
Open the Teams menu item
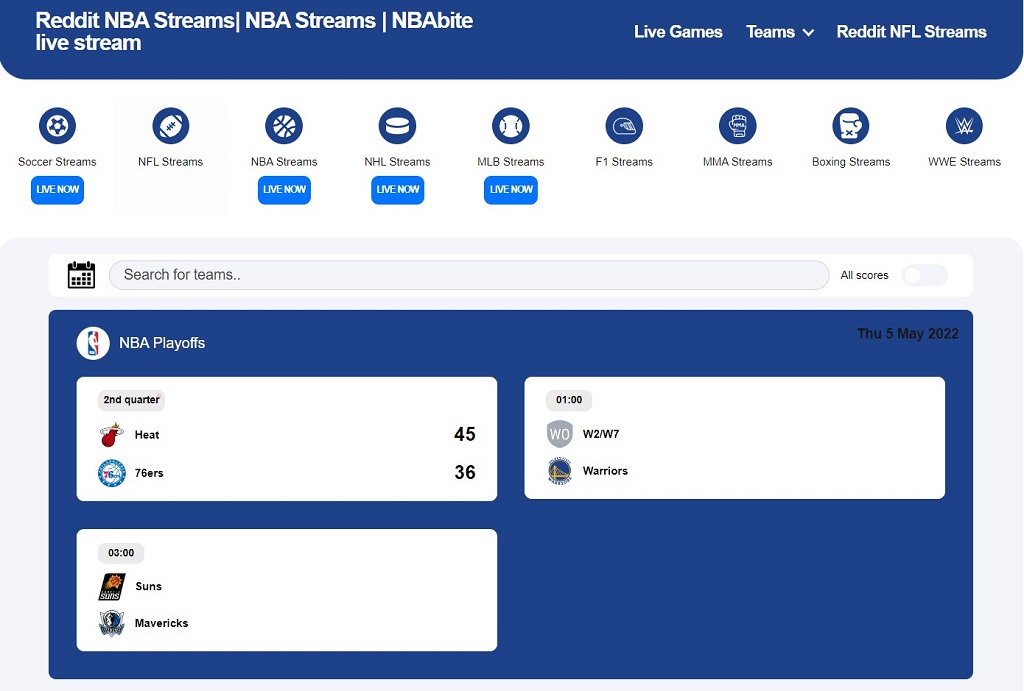coord(771,32)
